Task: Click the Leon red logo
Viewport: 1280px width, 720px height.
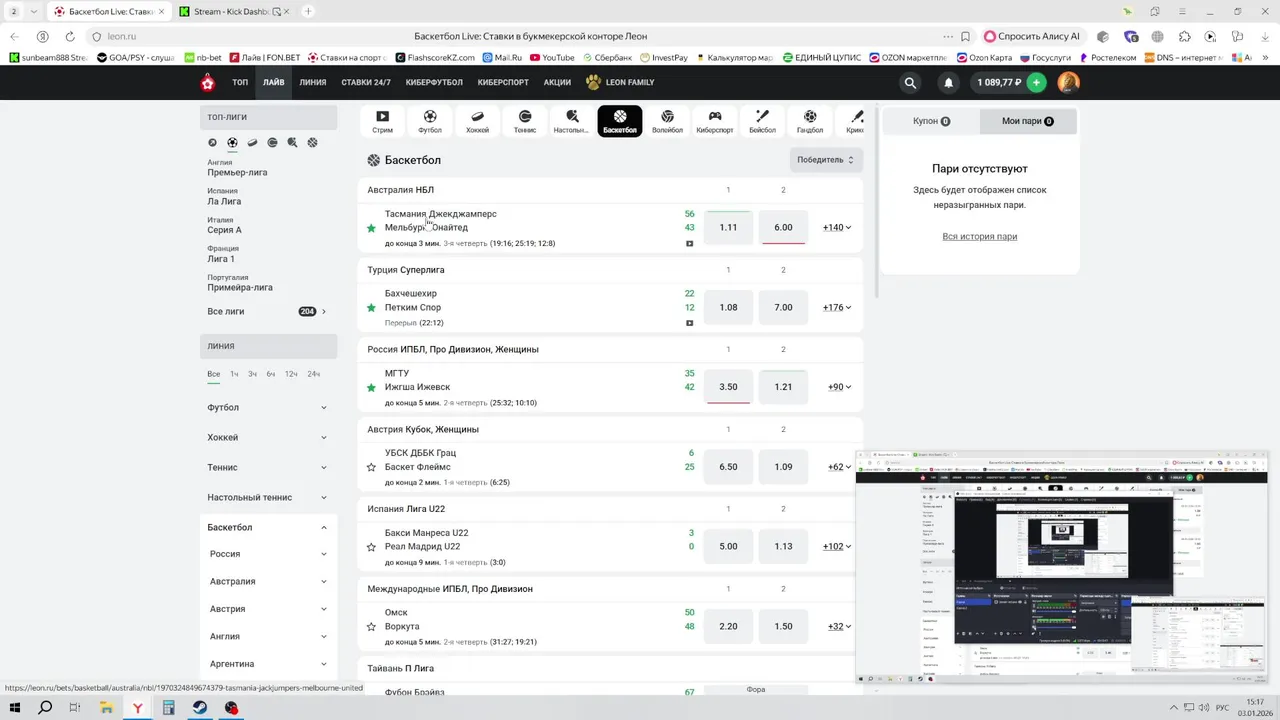Action: coord(208,83)
